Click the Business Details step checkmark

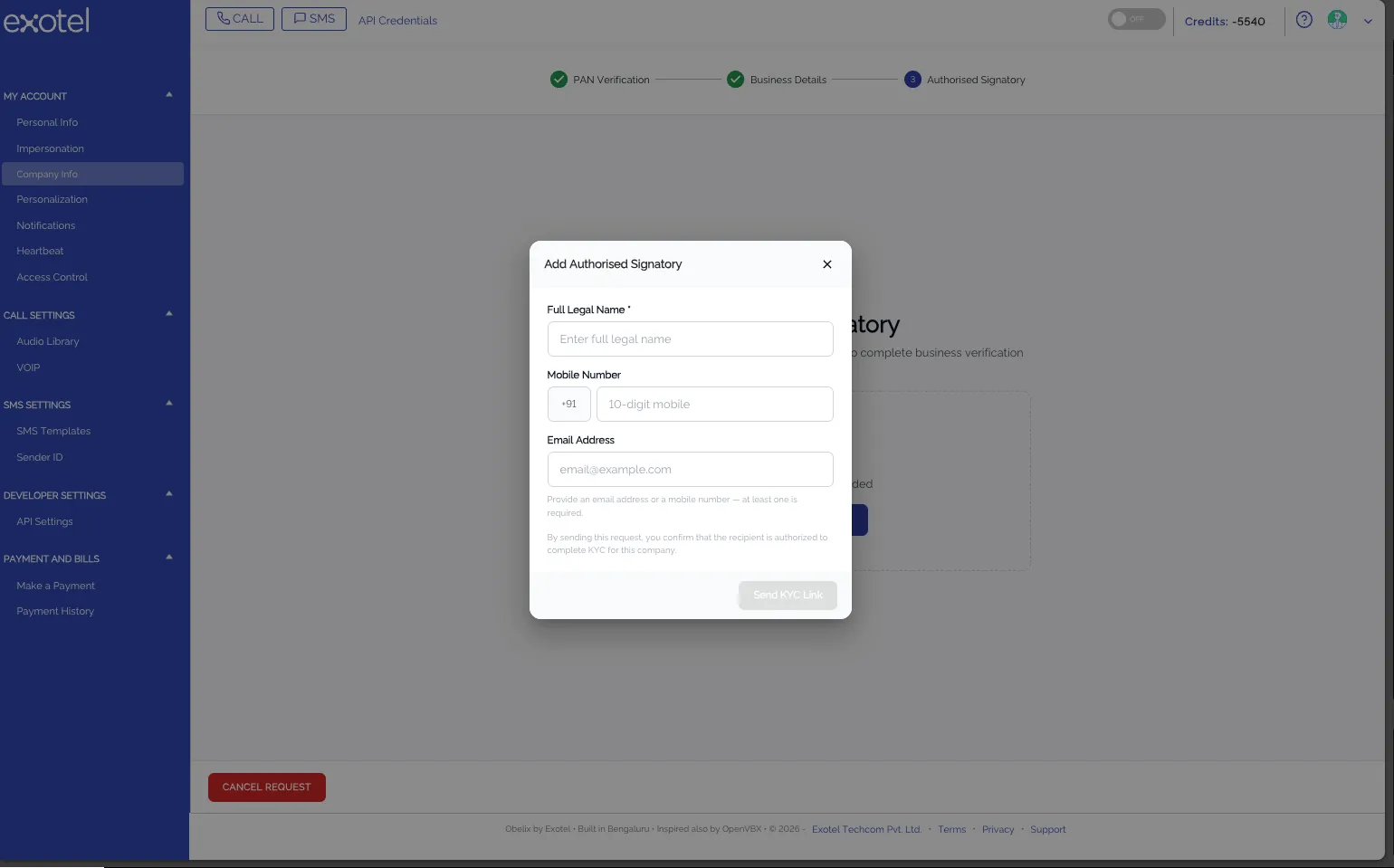(735, 80)
